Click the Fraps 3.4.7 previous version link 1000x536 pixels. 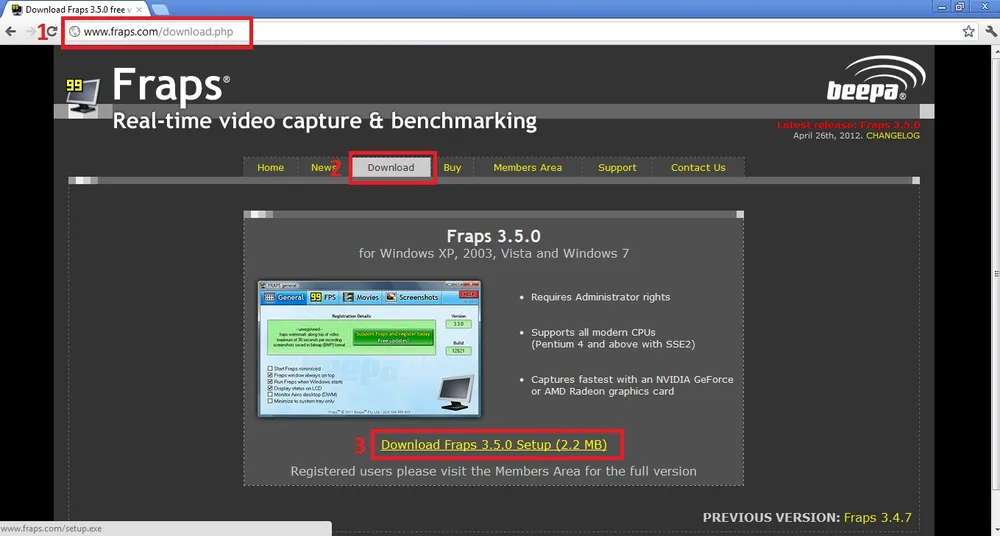[x=877, y=518]
